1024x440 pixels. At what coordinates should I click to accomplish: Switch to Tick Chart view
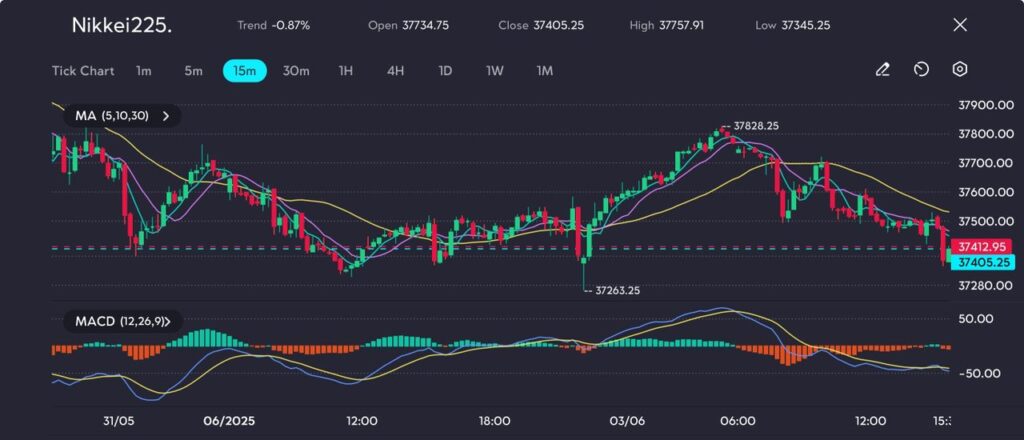83,71
